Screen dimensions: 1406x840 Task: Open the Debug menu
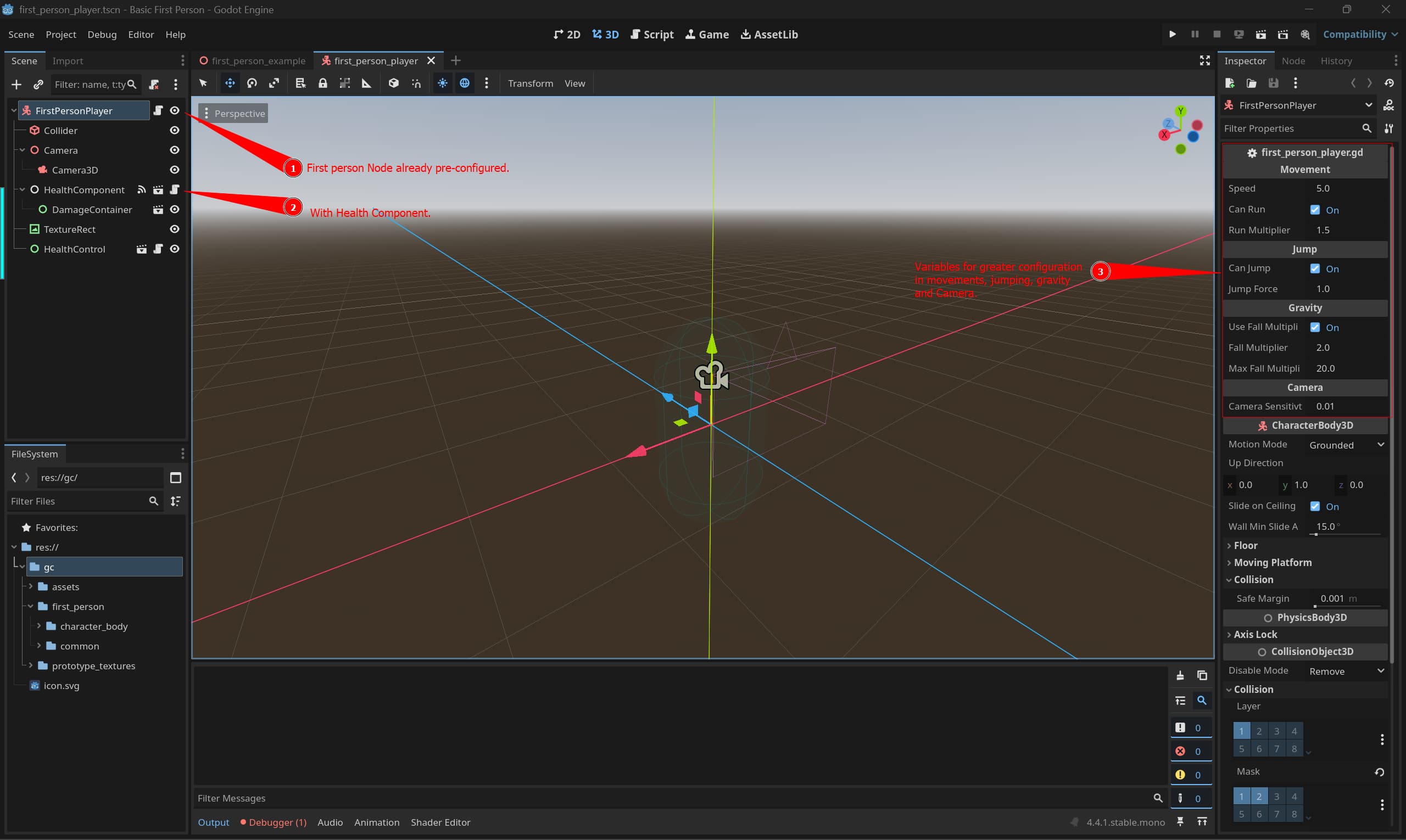pyautogui.click(x=102, y=35)
